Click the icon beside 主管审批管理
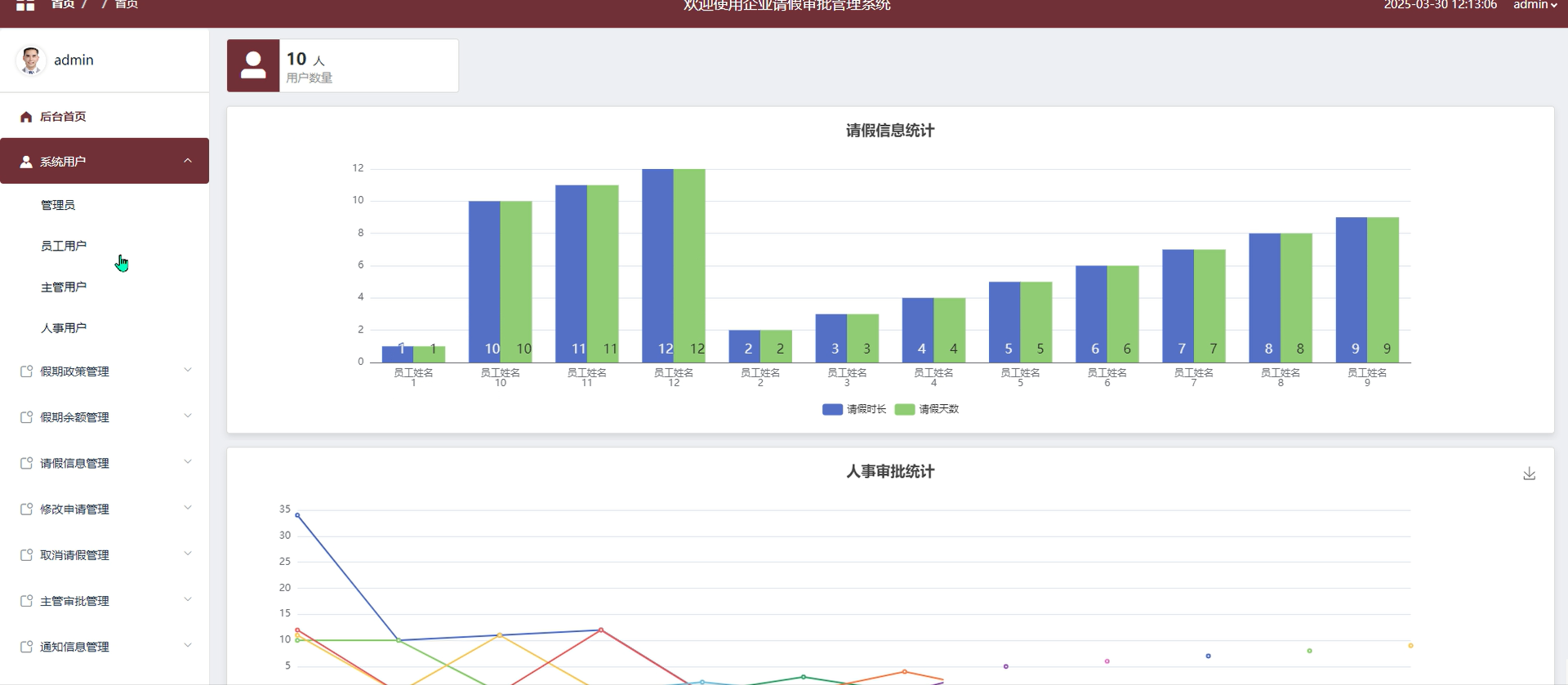Screen dimensions: 1568x685 point(26,601)
